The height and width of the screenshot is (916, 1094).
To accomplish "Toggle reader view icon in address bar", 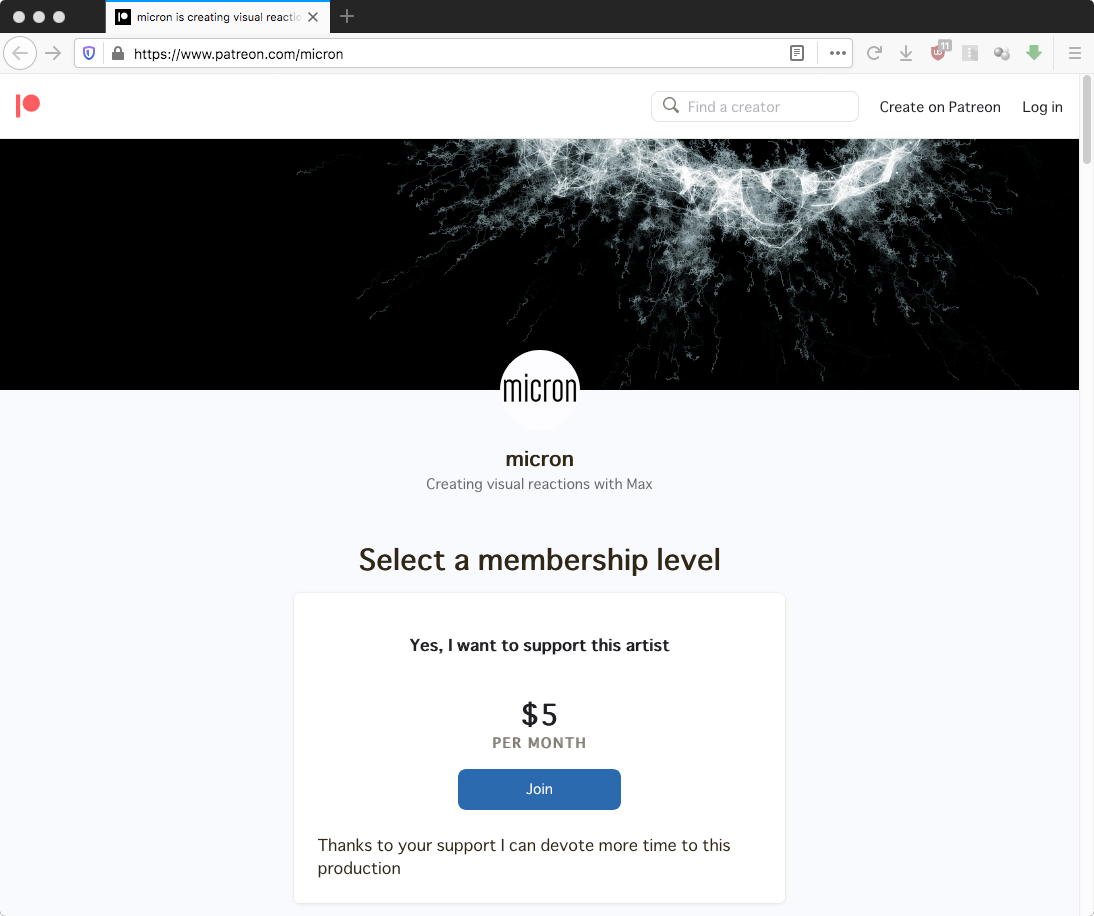I will pos(797,53).
